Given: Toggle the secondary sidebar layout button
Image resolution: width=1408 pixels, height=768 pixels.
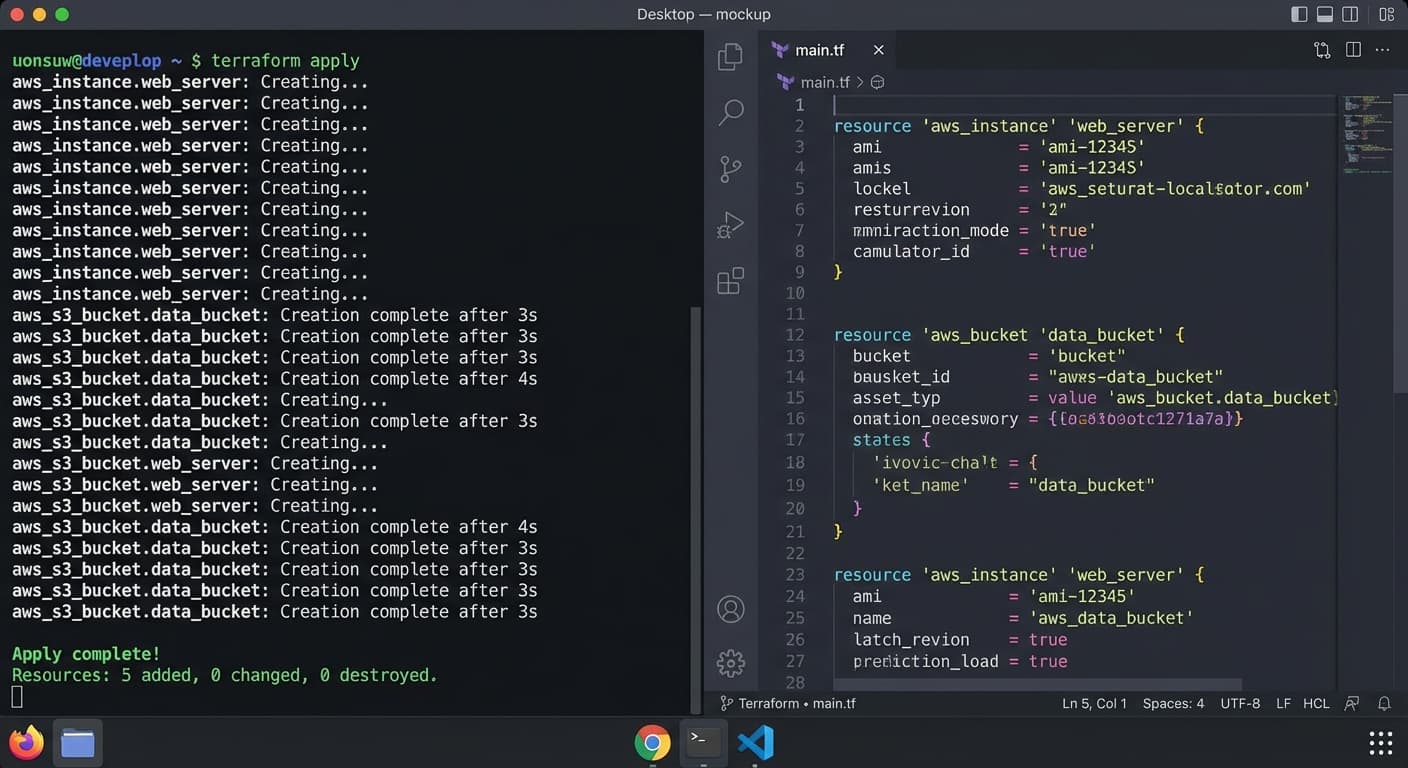Looking at the screenshot, I should pyautogui.click(x=1351, y=14).
